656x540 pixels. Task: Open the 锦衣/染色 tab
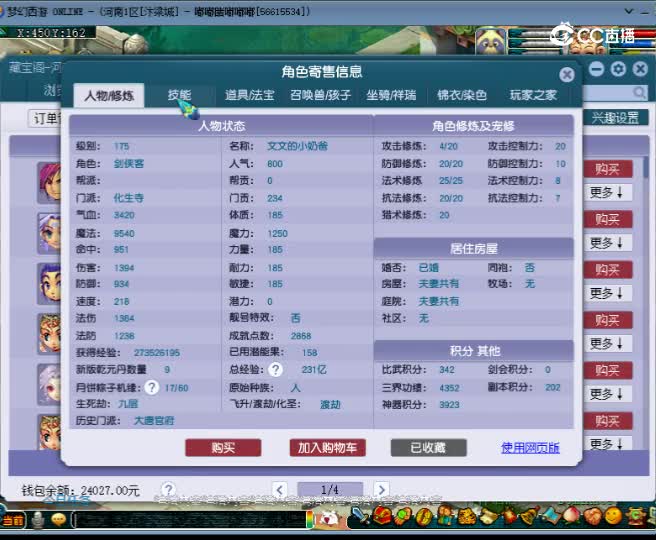462,95
